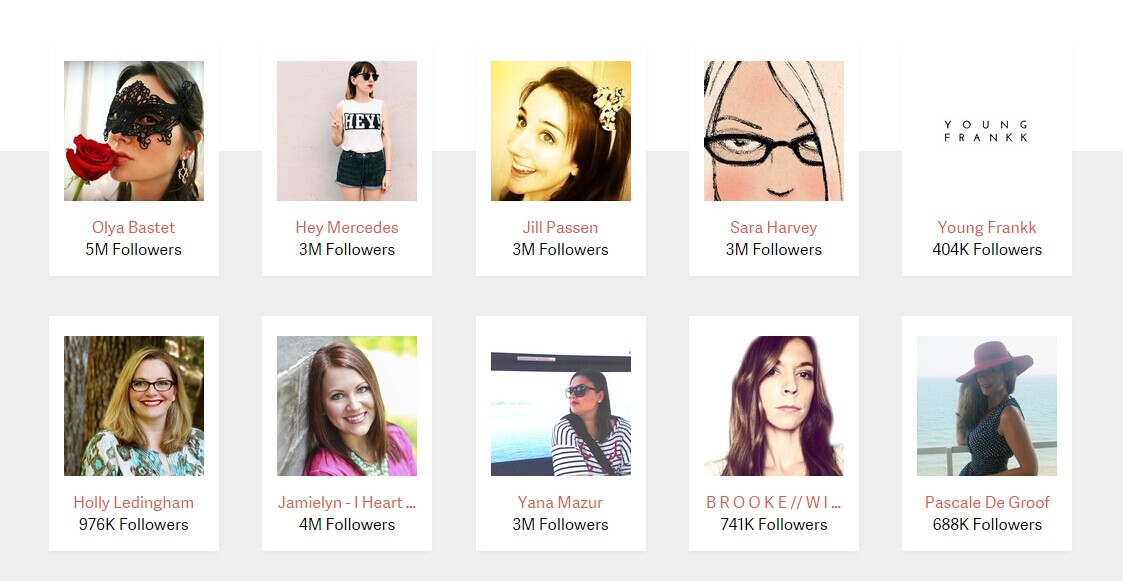
Task: Visit the Holly Ledingham name link
Action: click(x=133, y=503)
